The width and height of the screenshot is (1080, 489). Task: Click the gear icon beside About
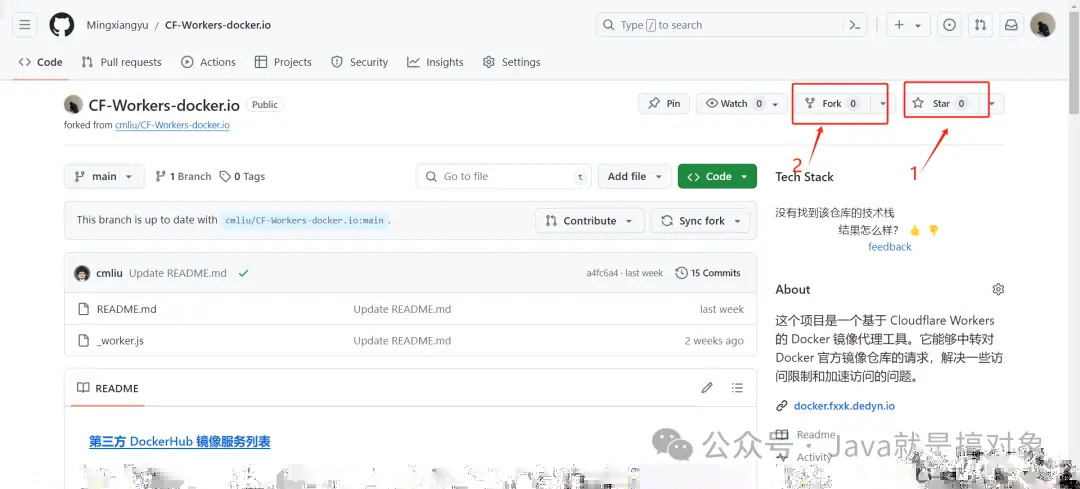click(x=998, y=289)
